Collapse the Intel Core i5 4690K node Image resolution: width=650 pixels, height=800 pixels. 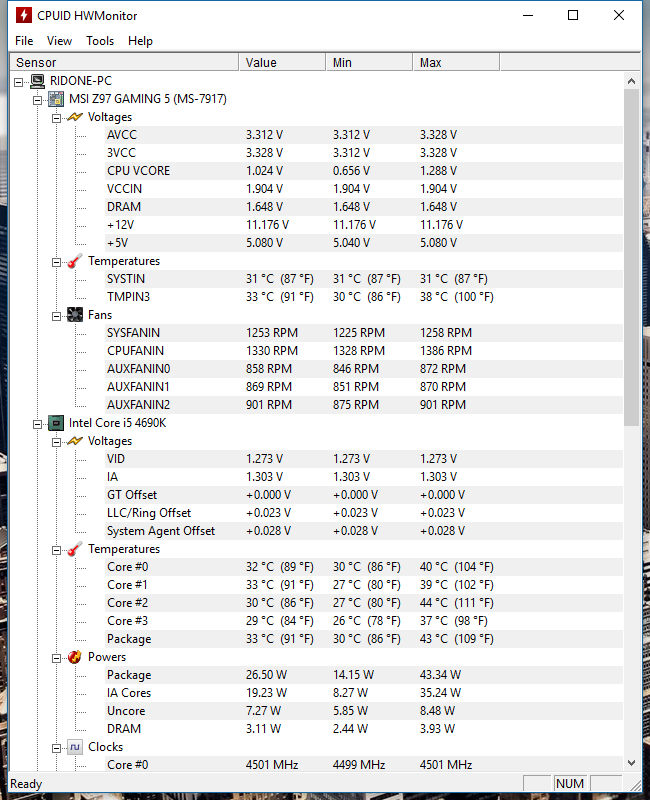tap(38, 424)
